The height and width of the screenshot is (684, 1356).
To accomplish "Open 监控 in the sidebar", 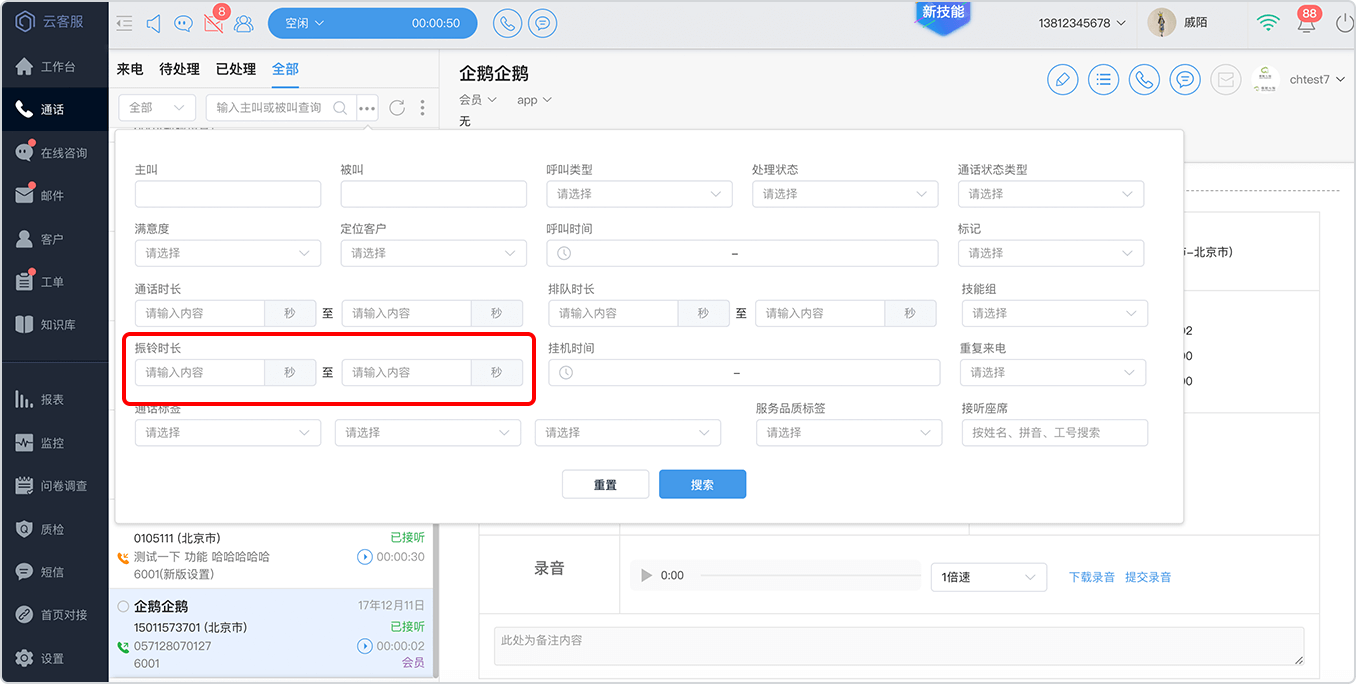I will point(54,442).
